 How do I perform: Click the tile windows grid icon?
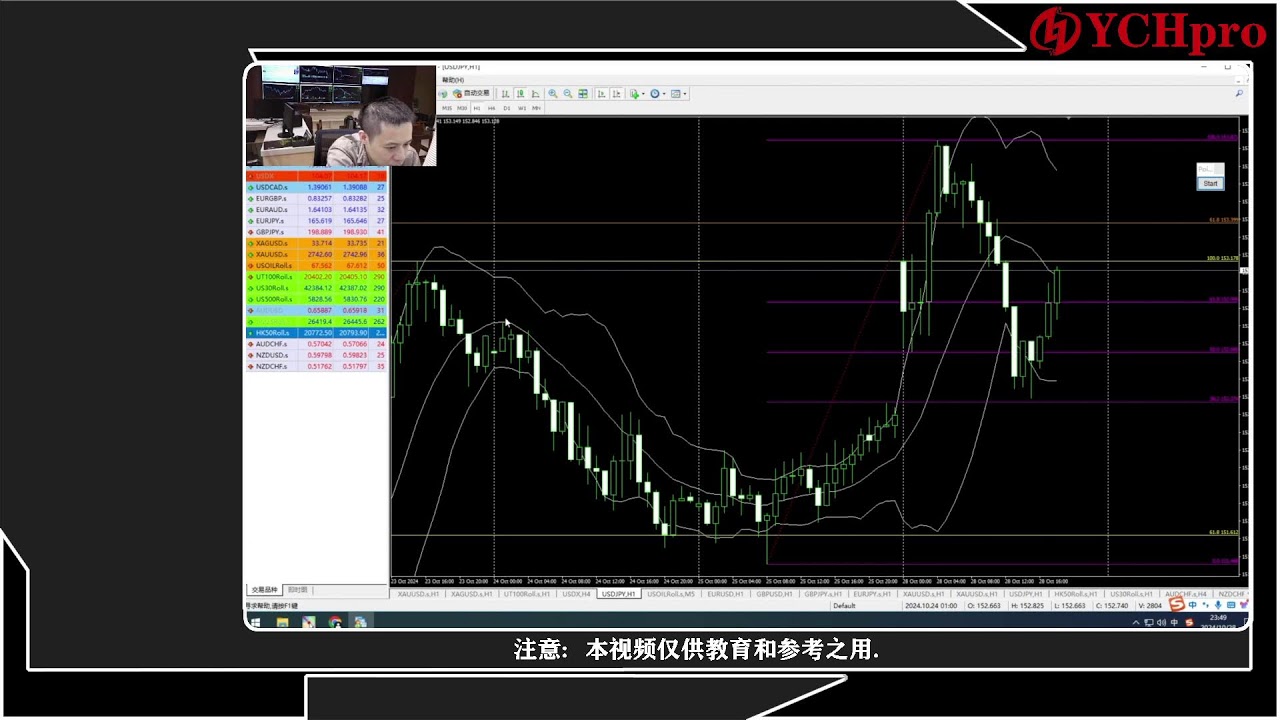point(583,93)
